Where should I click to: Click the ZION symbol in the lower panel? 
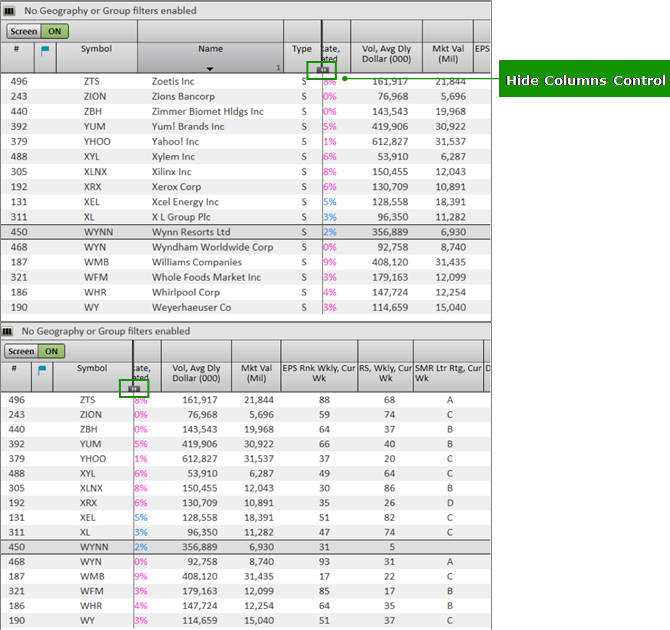91,415
